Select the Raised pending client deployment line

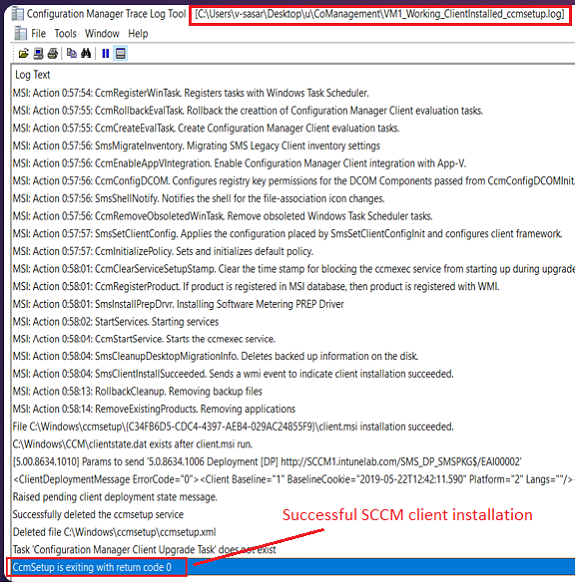293,497
